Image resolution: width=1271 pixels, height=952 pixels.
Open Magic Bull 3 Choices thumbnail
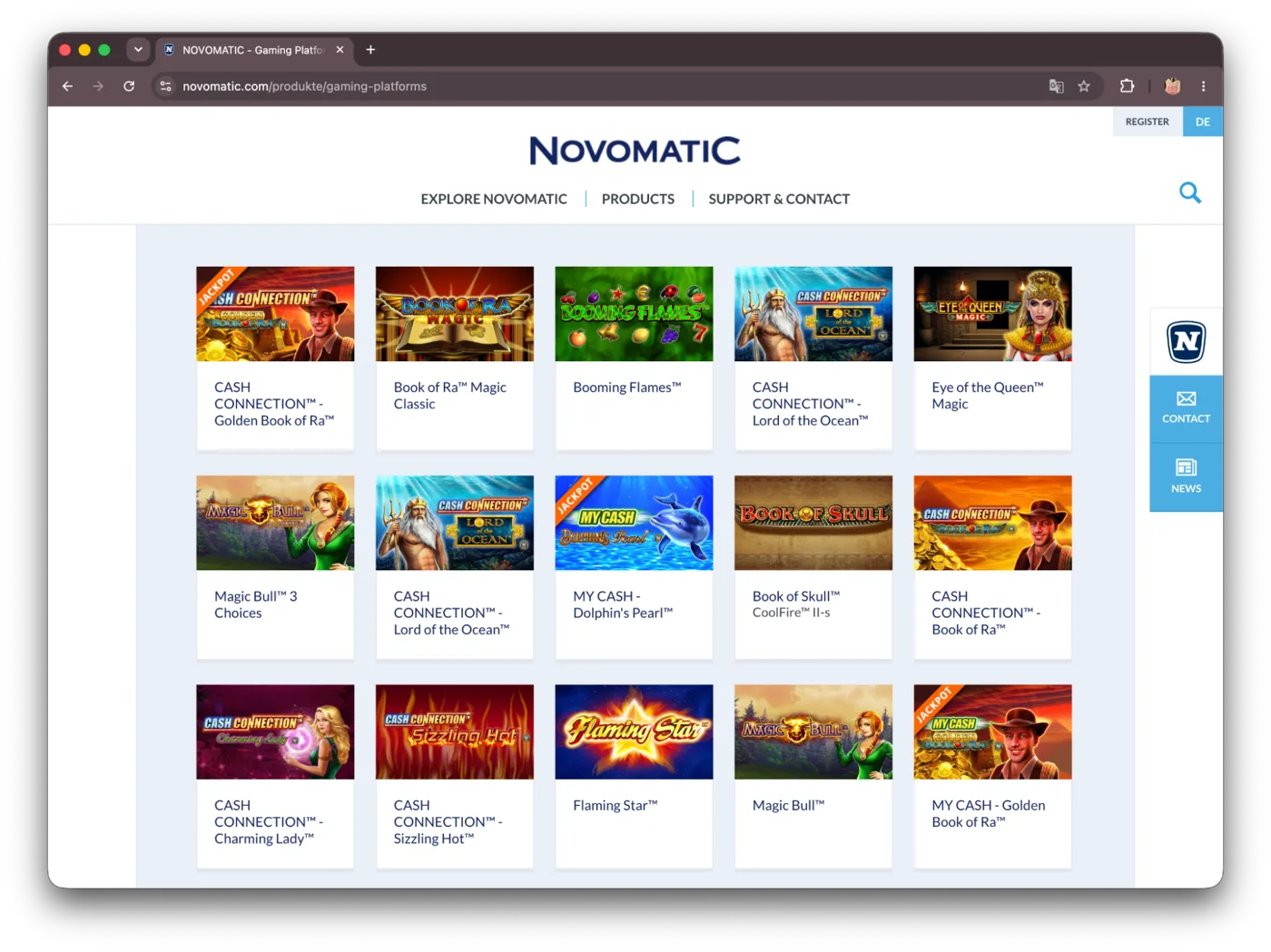point(275,523)
